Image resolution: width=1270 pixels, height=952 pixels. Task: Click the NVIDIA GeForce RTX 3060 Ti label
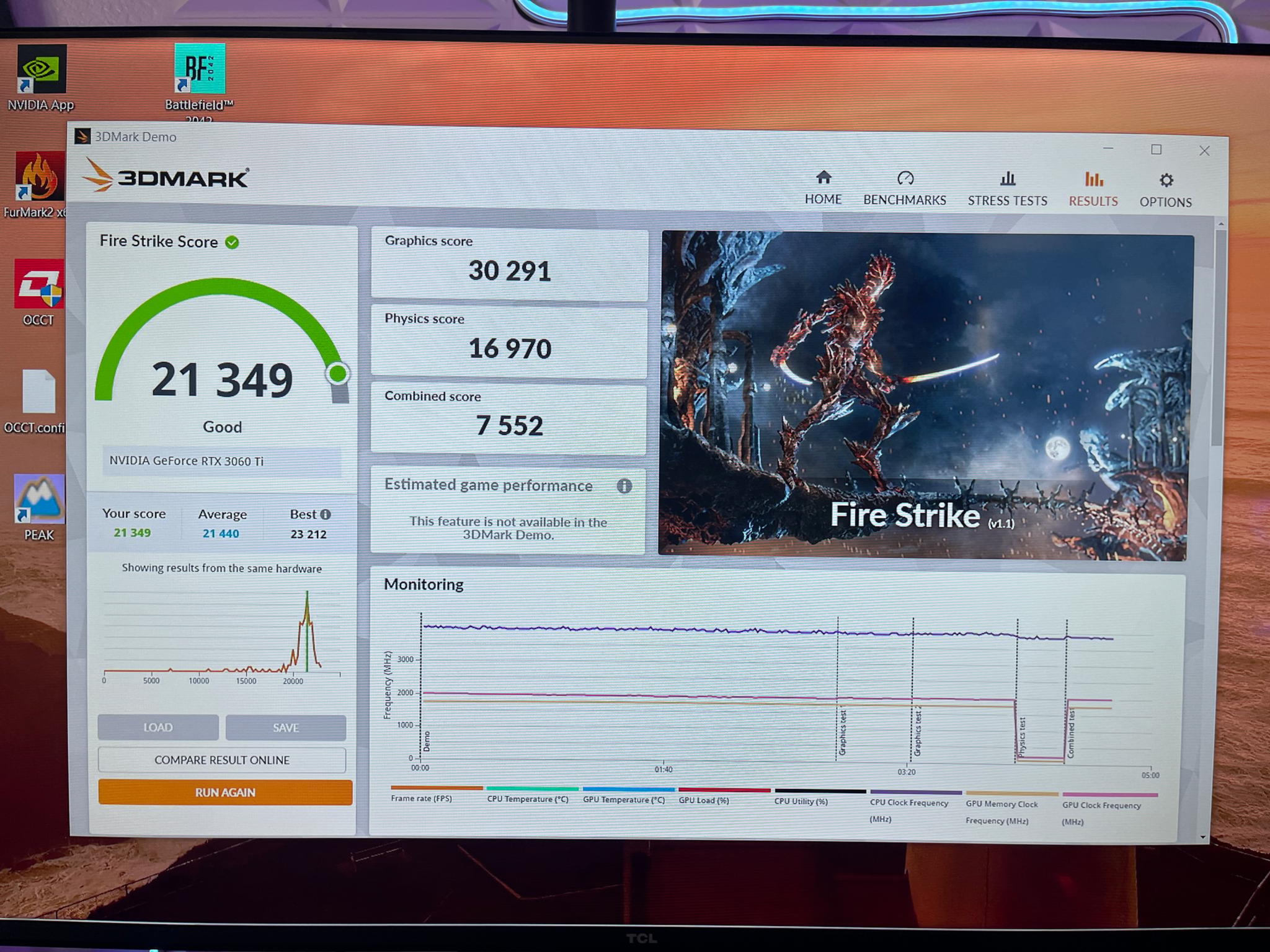click(x=187, y=461)
